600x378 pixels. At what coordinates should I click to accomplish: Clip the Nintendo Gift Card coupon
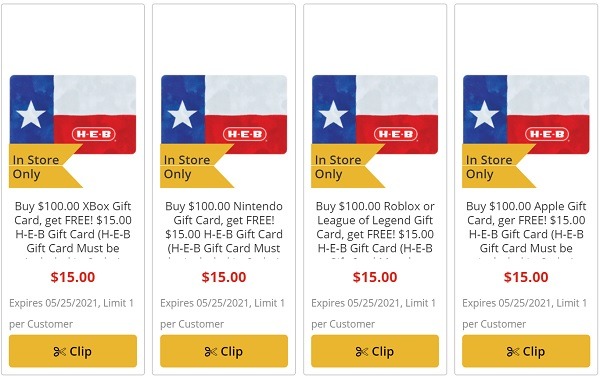click(x=224, y=351)
